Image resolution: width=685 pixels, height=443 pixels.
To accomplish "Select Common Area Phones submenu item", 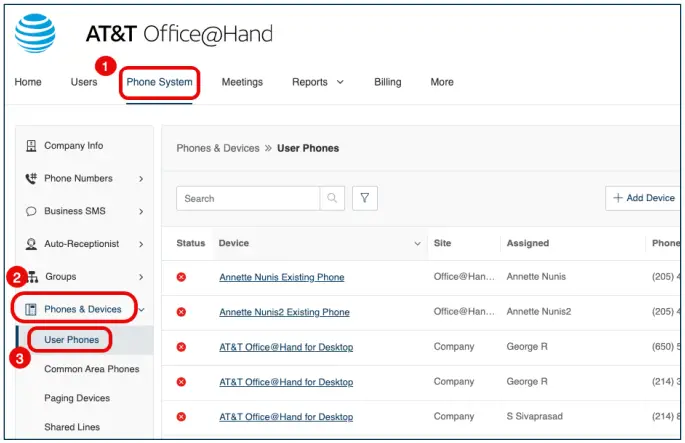I will click(x=92, y=369).
